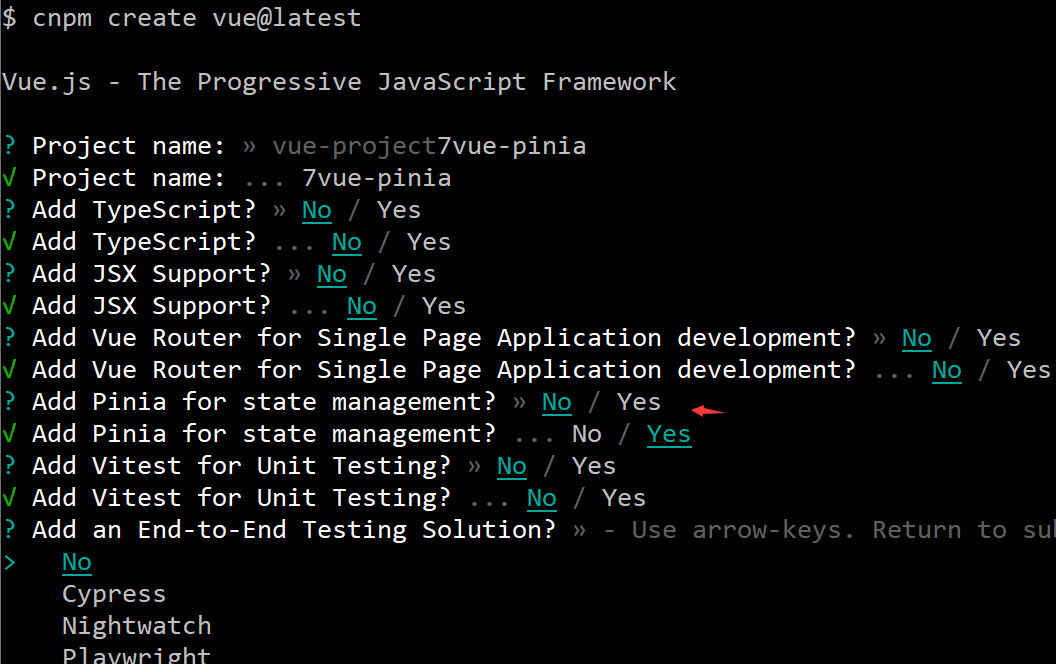
Task: Click the Vue.js Progressive JavaScript Framework heading
Action: click(x=339, y=82)
